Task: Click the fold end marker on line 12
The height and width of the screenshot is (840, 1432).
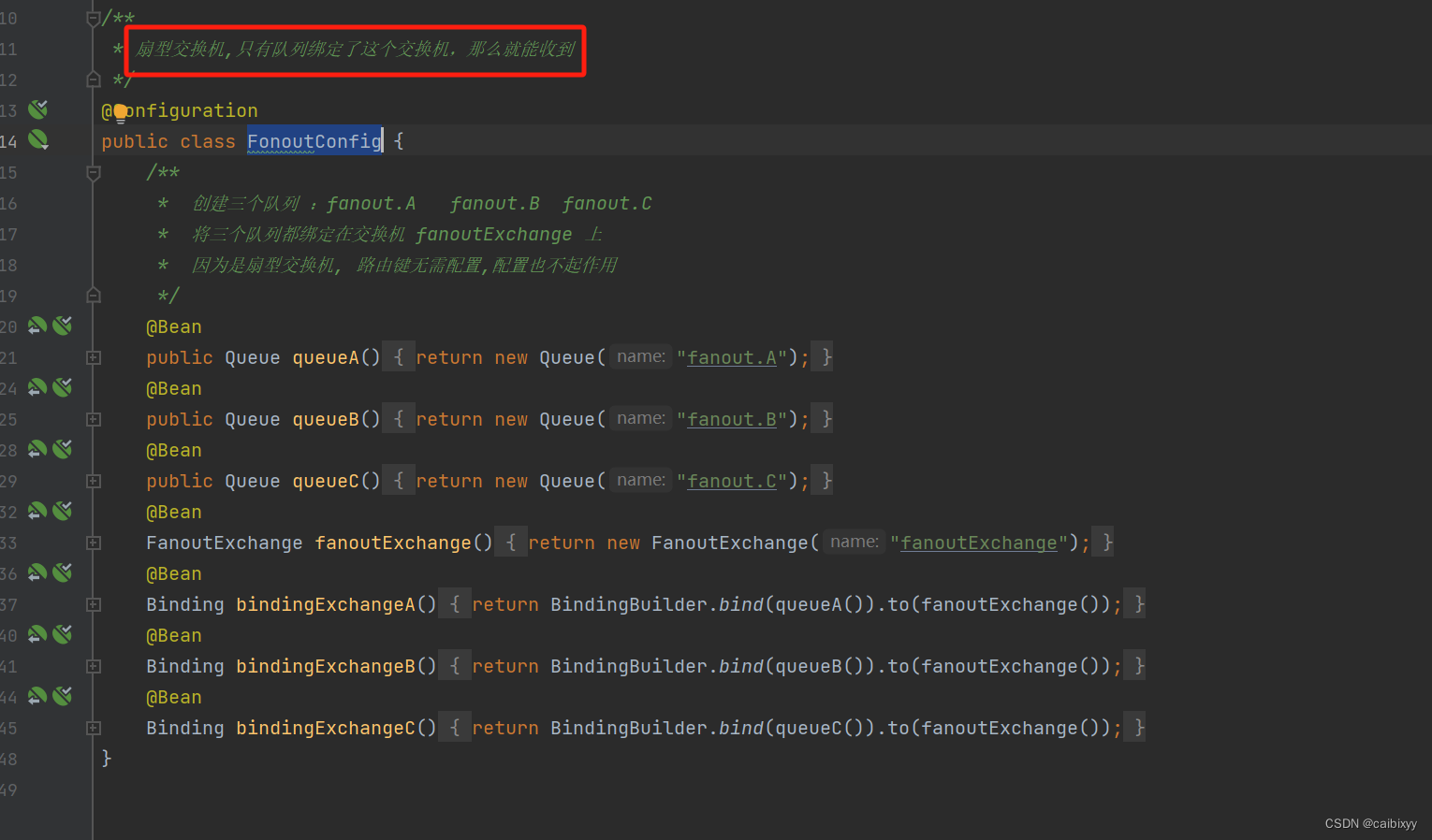Action: [94, 80]
